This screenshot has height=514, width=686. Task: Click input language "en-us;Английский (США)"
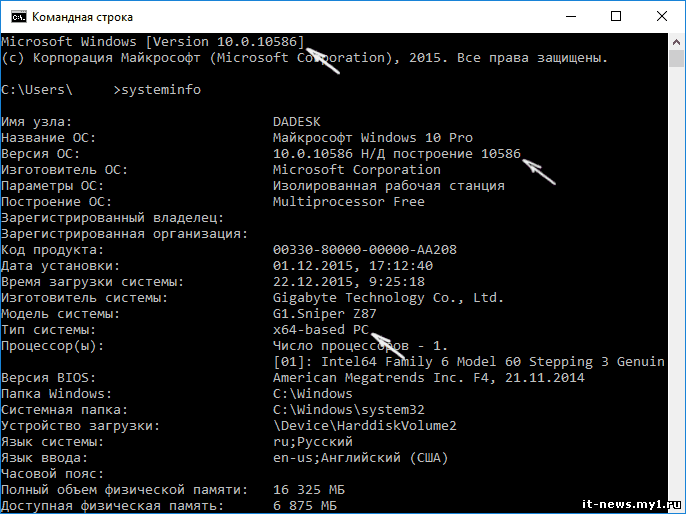(x=360, y=458)
